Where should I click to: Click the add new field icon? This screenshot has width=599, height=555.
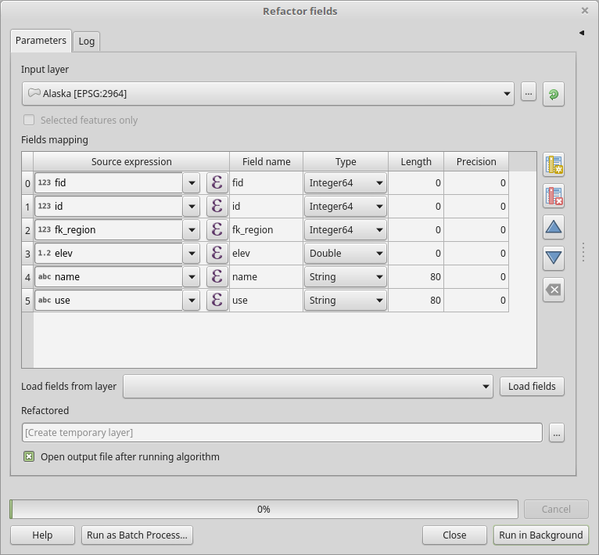(x=554, y=165)
